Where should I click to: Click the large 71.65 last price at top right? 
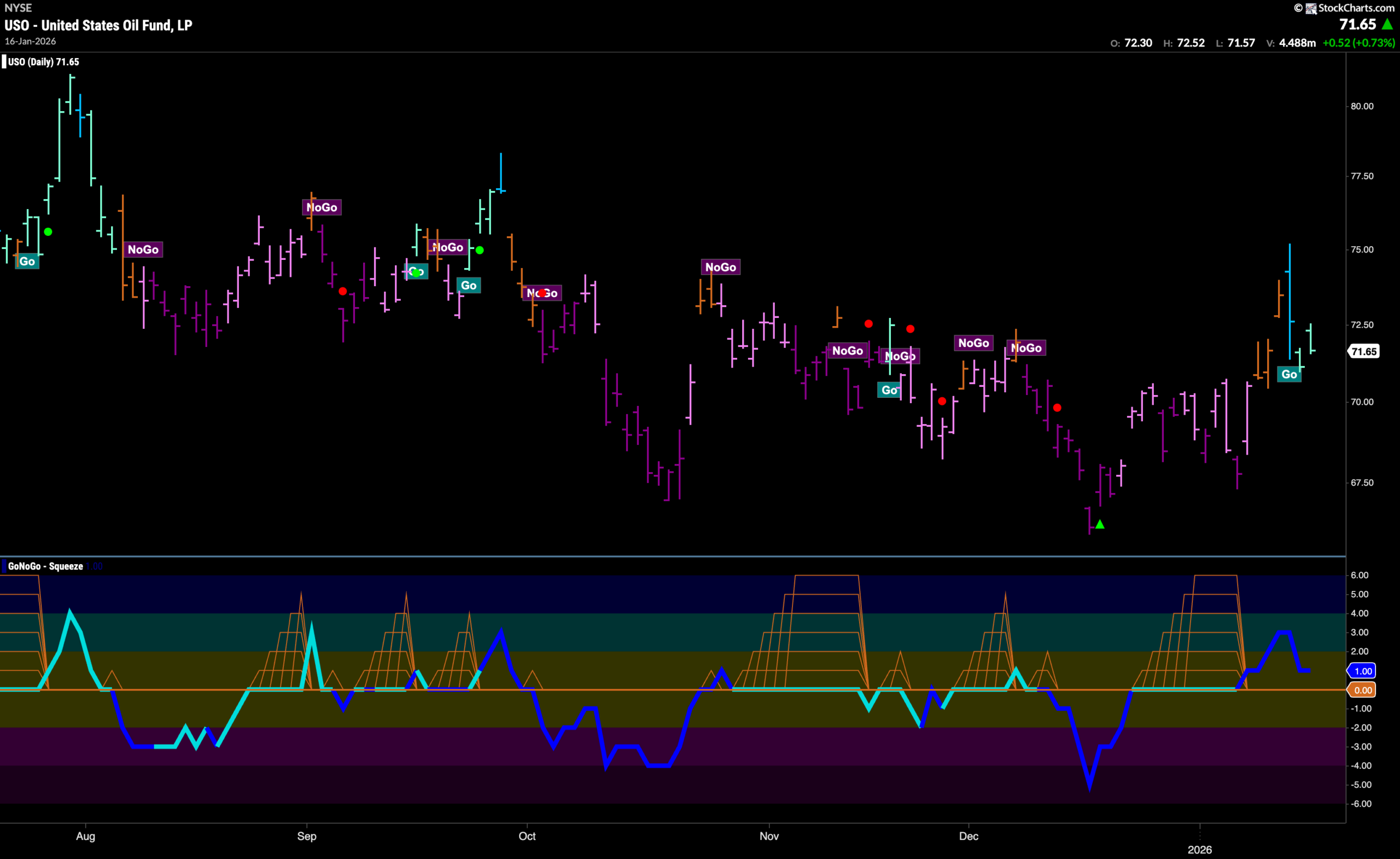(x=1357, y=25)
